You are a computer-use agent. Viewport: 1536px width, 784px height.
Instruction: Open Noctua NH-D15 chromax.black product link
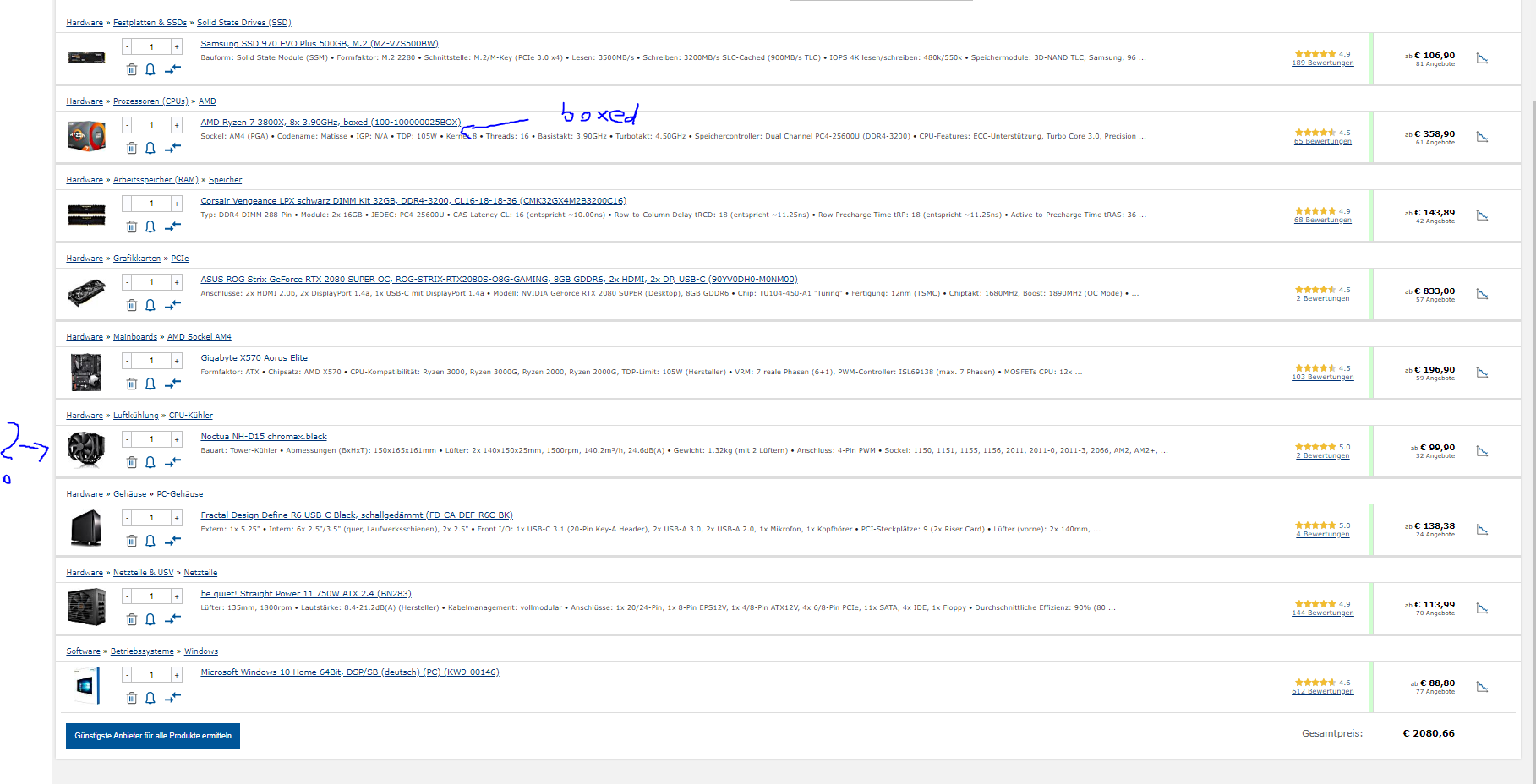click(264, 437)
